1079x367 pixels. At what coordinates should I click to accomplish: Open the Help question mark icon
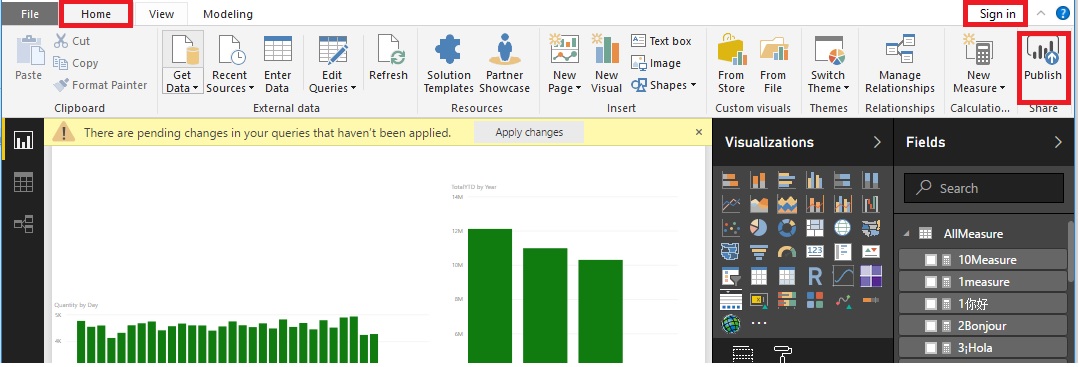coord(1062,13)
